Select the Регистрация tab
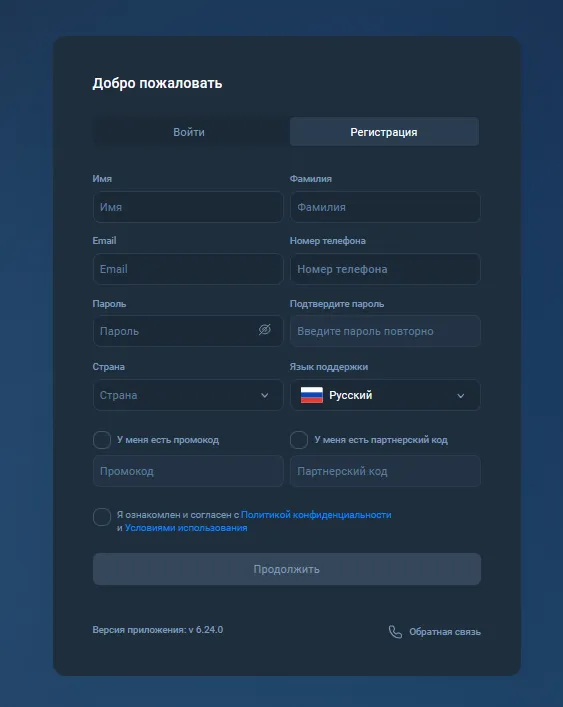 click(x=384, y=132)
